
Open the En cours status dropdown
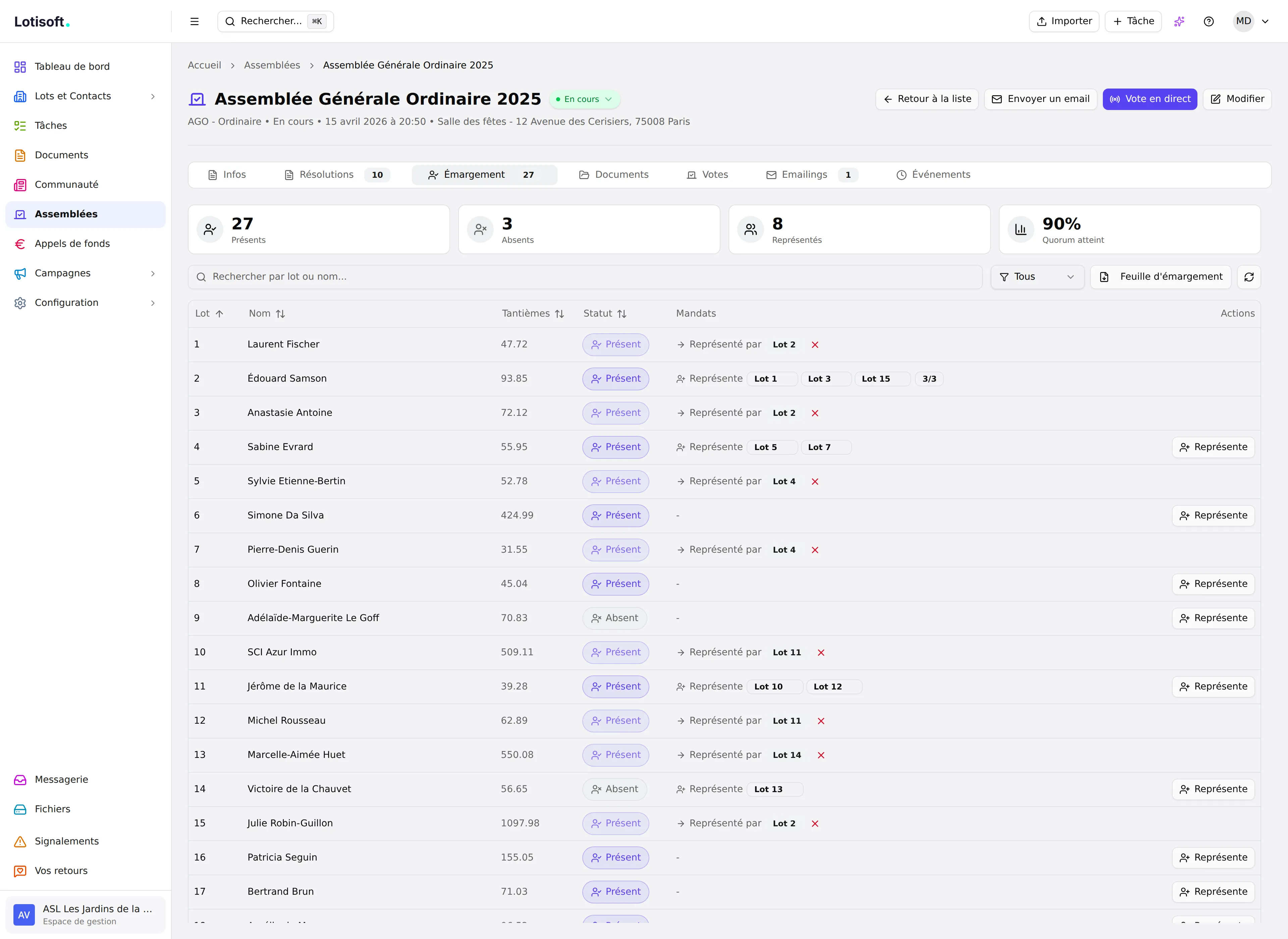[x=584, y=100]
